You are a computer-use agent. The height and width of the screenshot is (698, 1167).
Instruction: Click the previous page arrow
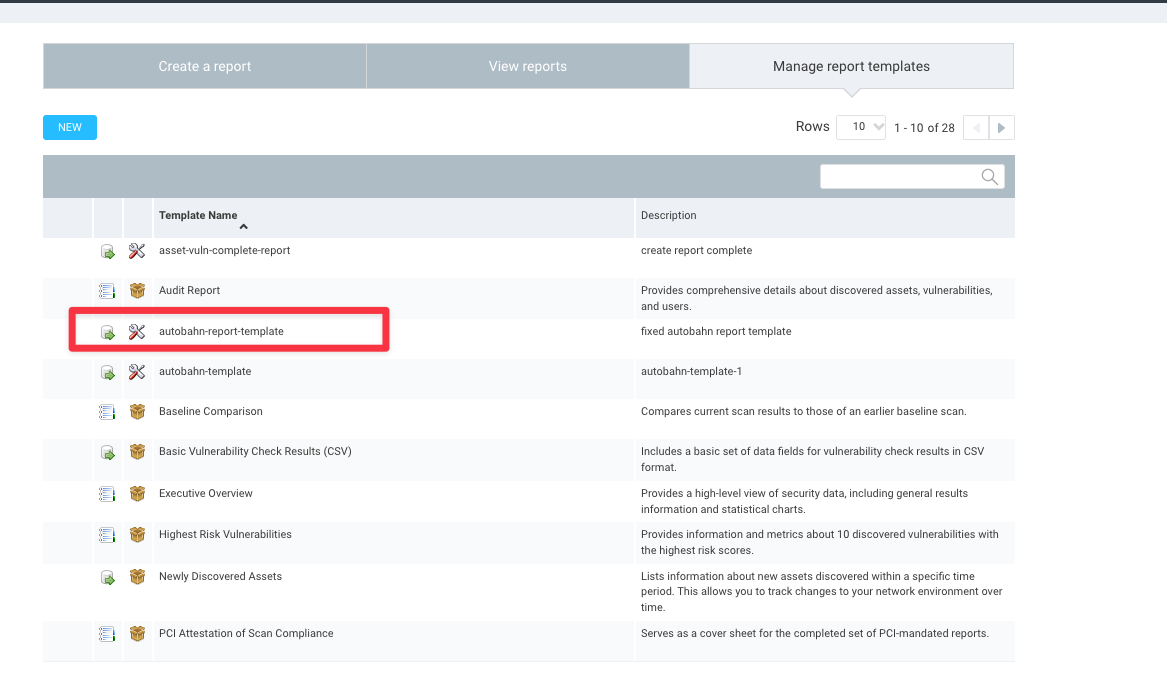coord(976,128)
